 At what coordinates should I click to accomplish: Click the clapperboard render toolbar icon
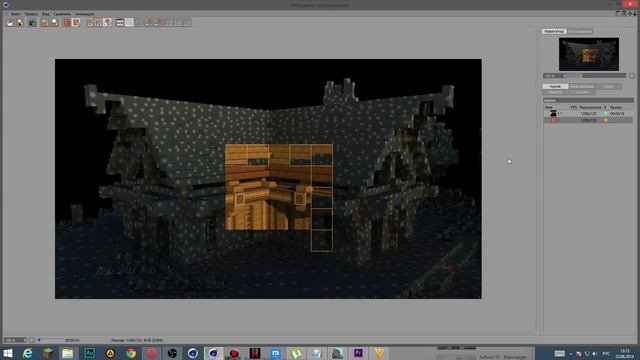tap(33, 22)
